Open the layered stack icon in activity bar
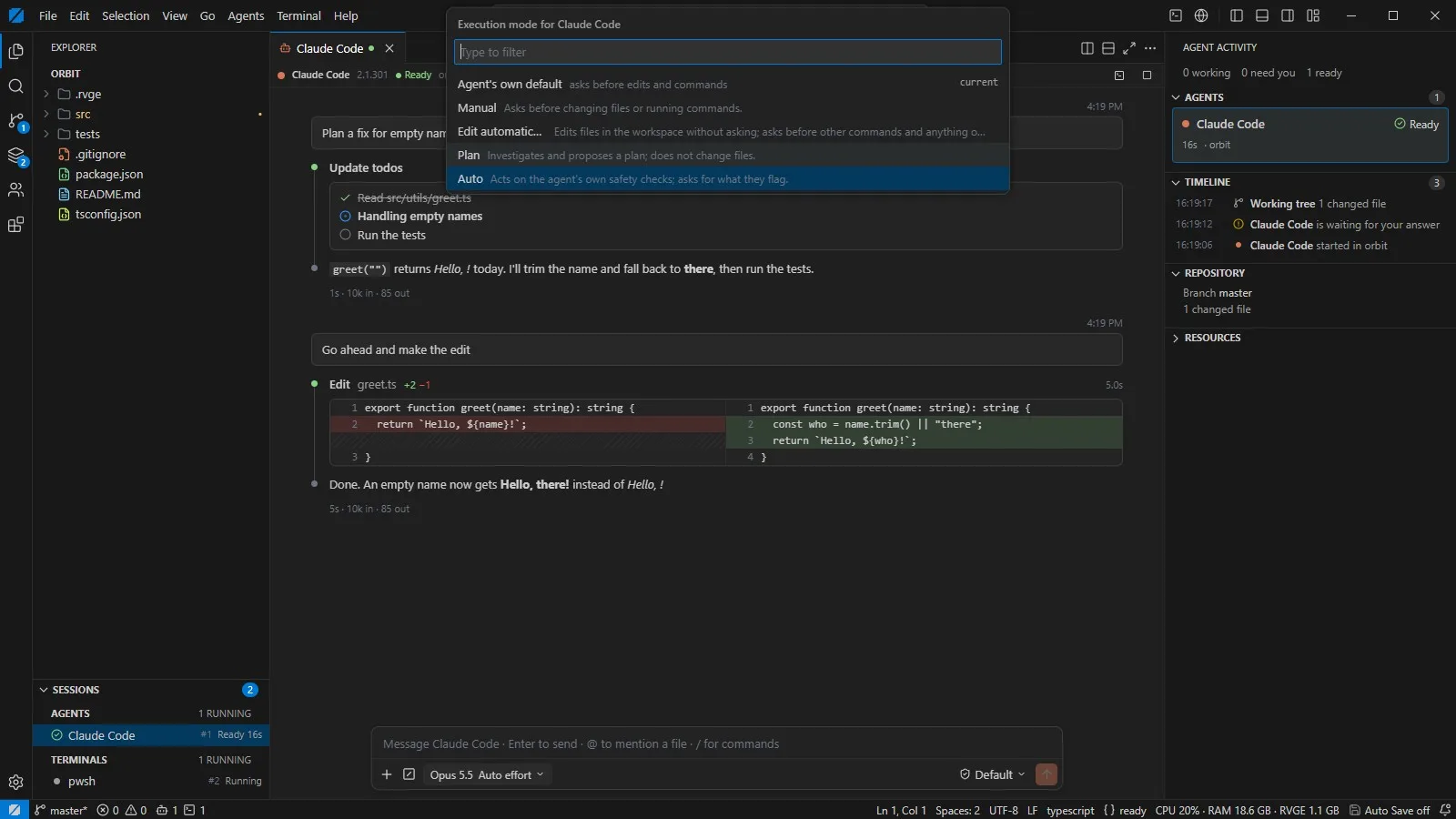The height and width of the screenshot is (819, 1456). pos(15,156)
